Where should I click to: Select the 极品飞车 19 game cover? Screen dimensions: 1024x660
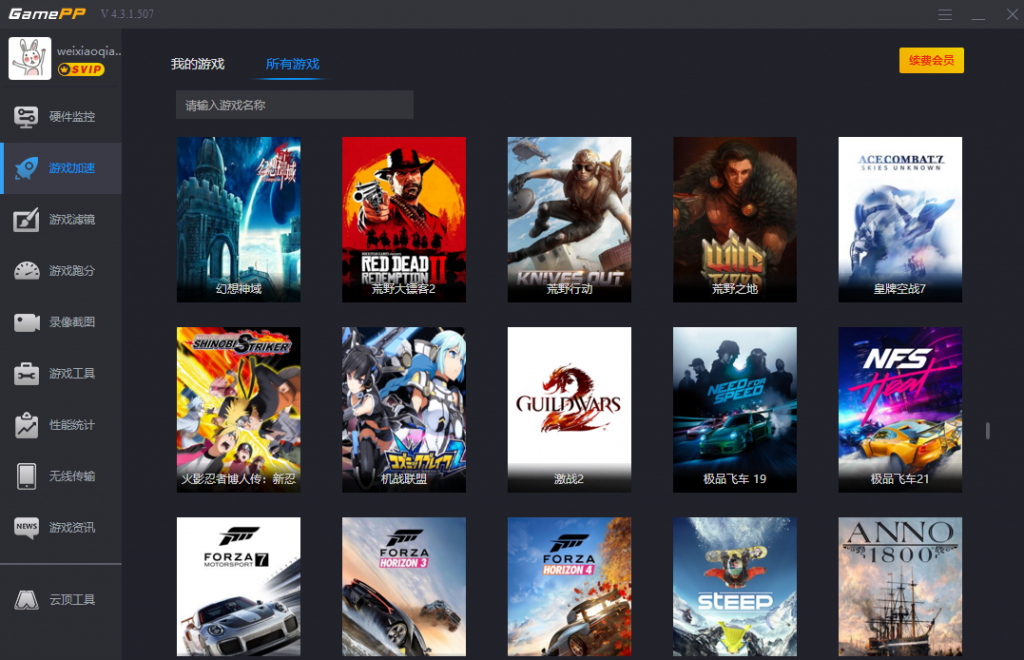(x=735, y=409)
